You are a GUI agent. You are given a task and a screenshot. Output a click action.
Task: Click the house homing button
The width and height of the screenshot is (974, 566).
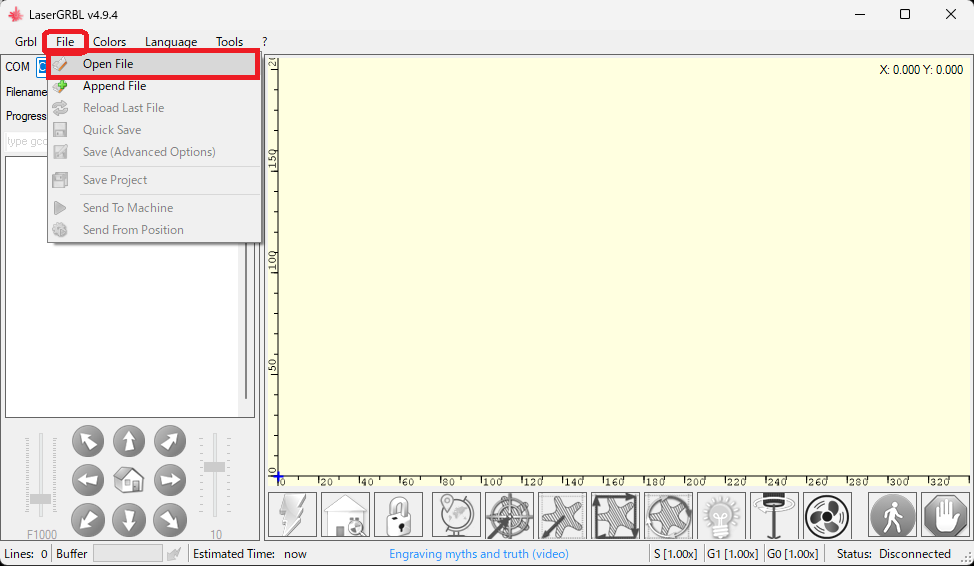tap(345, 514)
